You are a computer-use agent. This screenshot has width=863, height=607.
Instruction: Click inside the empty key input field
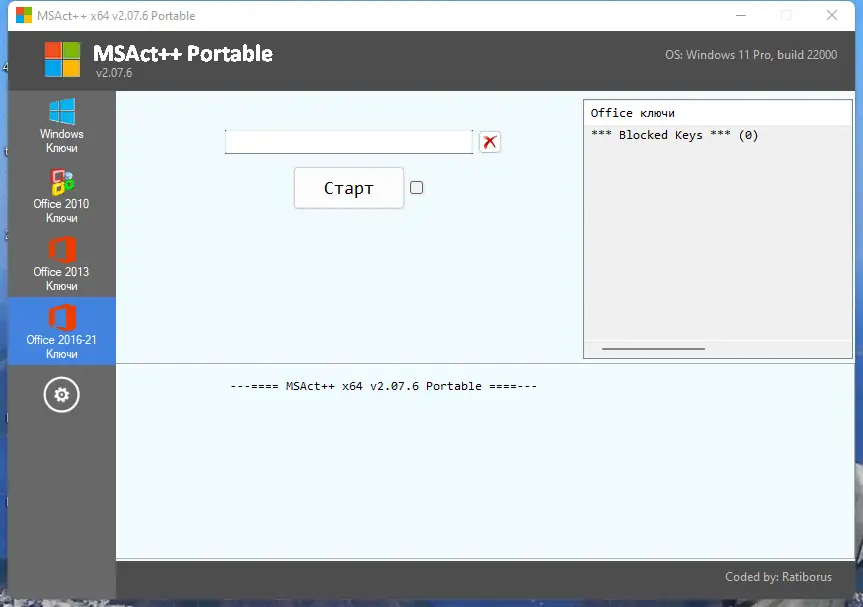tap(348, 142)
